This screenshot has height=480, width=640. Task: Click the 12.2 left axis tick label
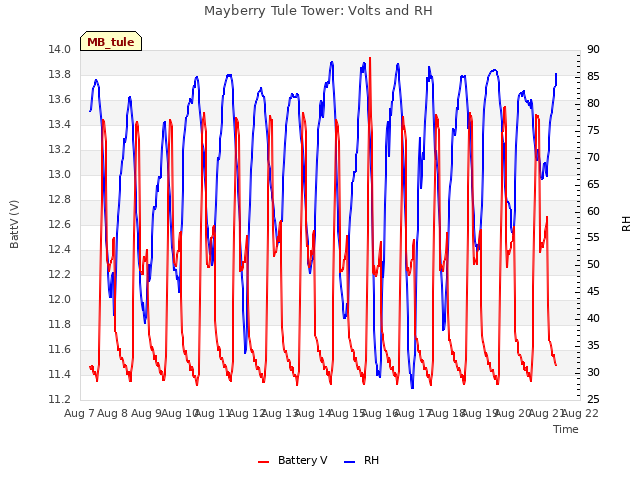coord(60,274)
